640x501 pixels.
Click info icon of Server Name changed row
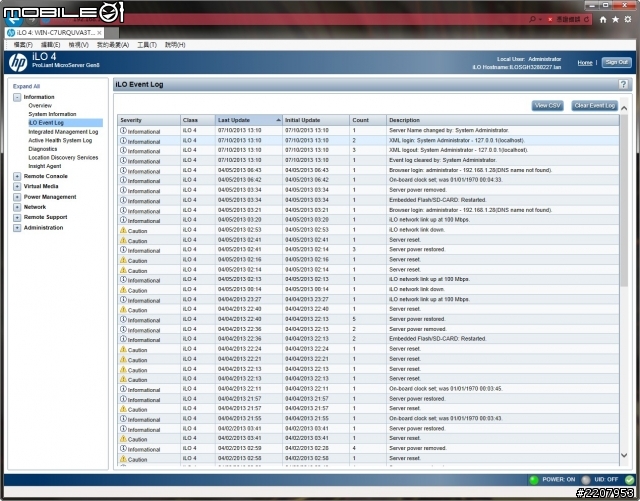[x=123, y=131]
